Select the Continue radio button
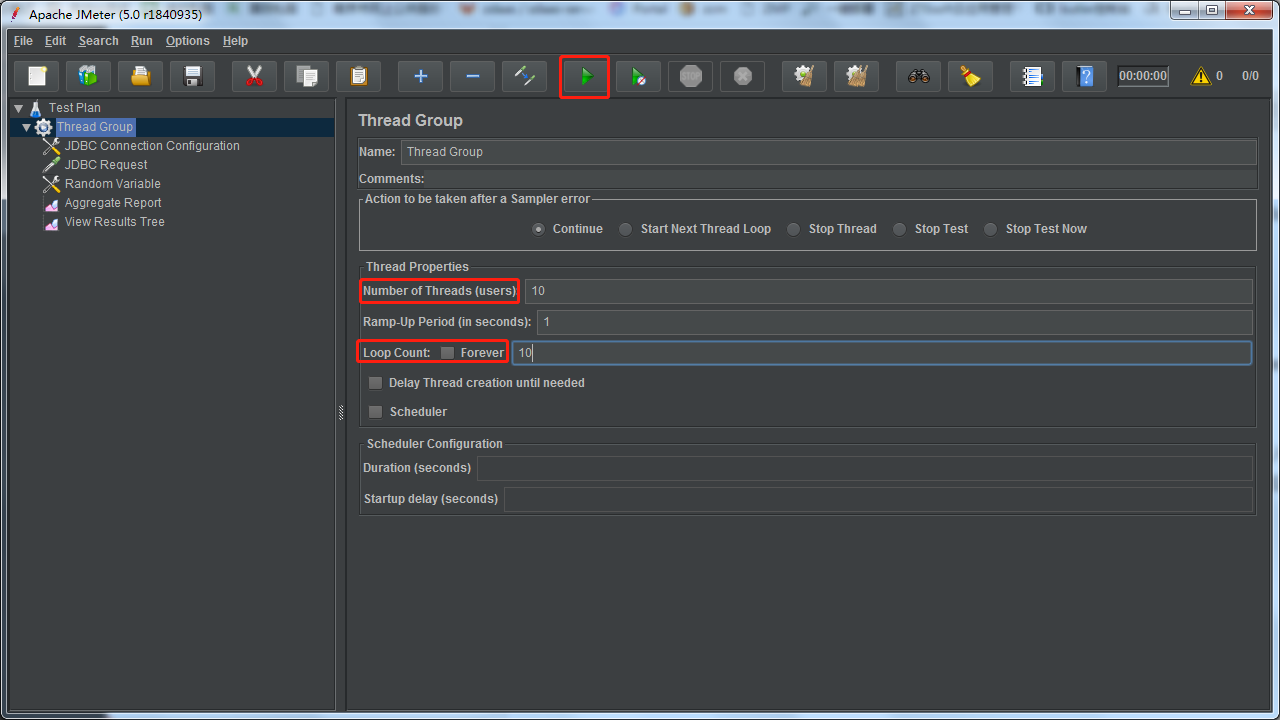Image resolution: width=1280 pixels, height=720 pixels. pos(539,229)
